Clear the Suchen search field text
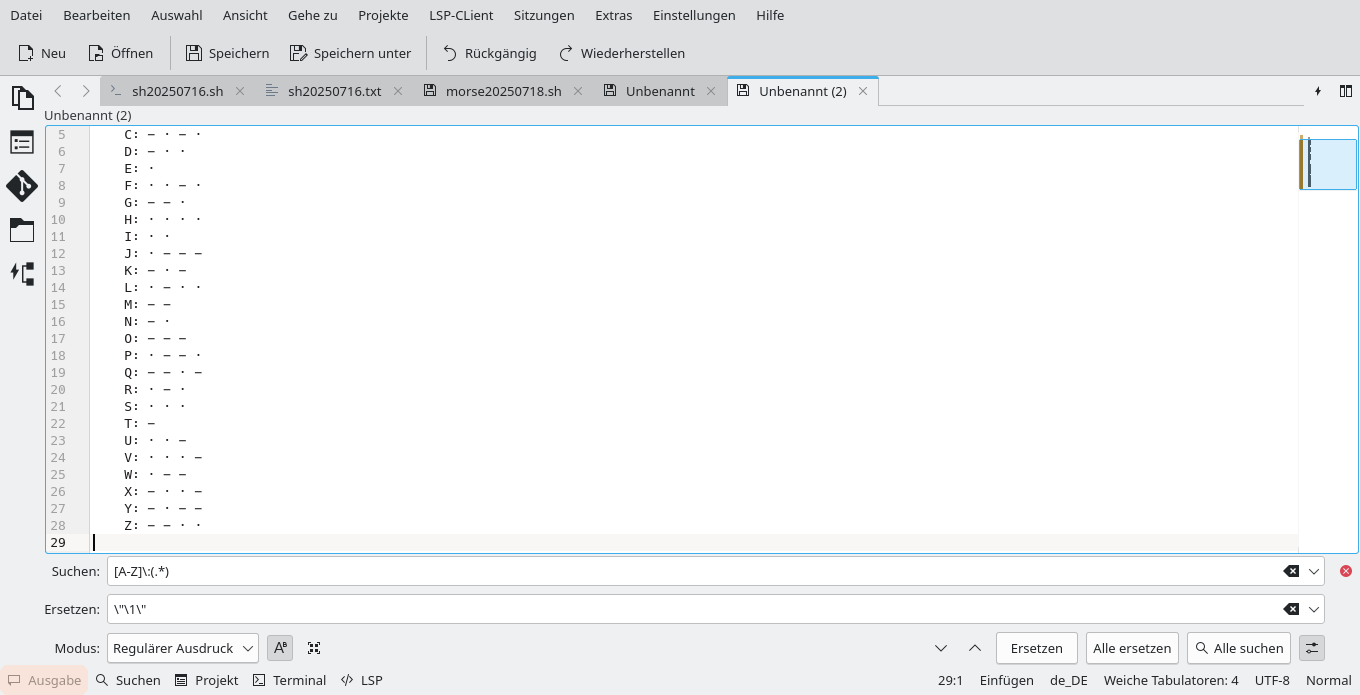1360x695 pixels. [1290, 571]
